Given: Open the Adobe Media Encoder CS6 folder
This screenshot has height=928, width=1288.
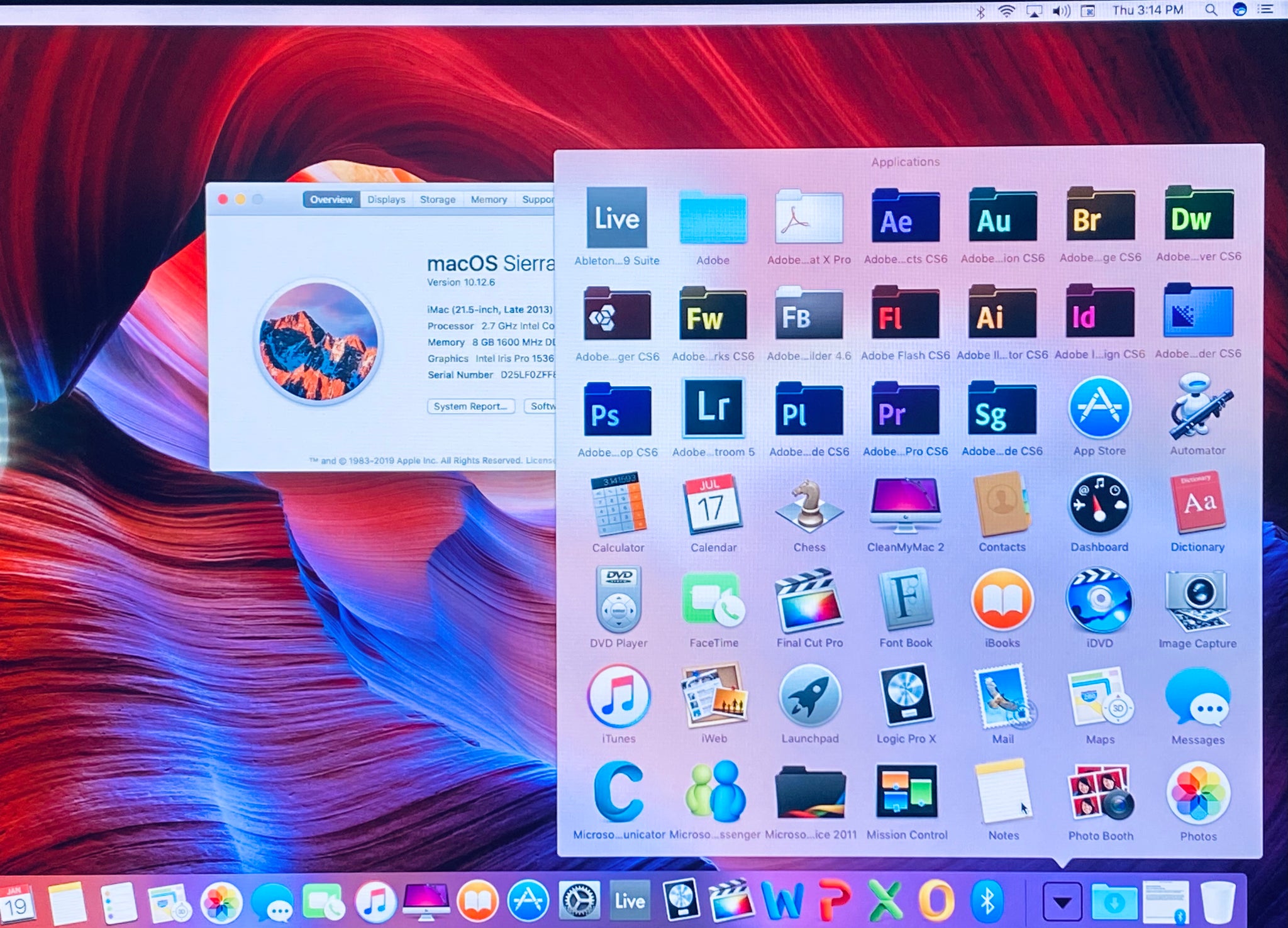Looking at the screenshot, I should (x=1198, y=310).
